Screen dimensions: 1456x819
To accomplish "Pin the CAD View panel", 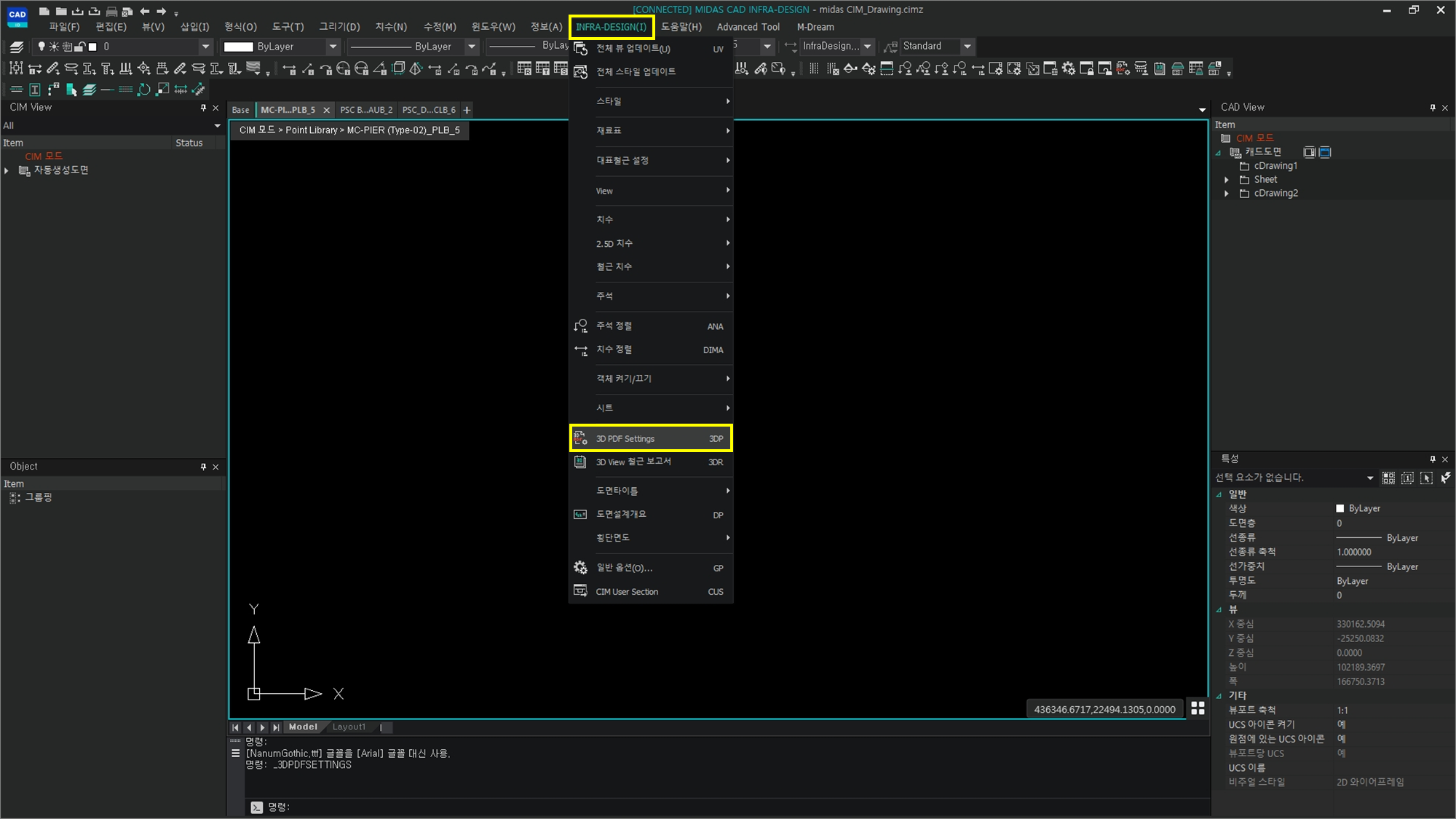I will point(1432,108).
